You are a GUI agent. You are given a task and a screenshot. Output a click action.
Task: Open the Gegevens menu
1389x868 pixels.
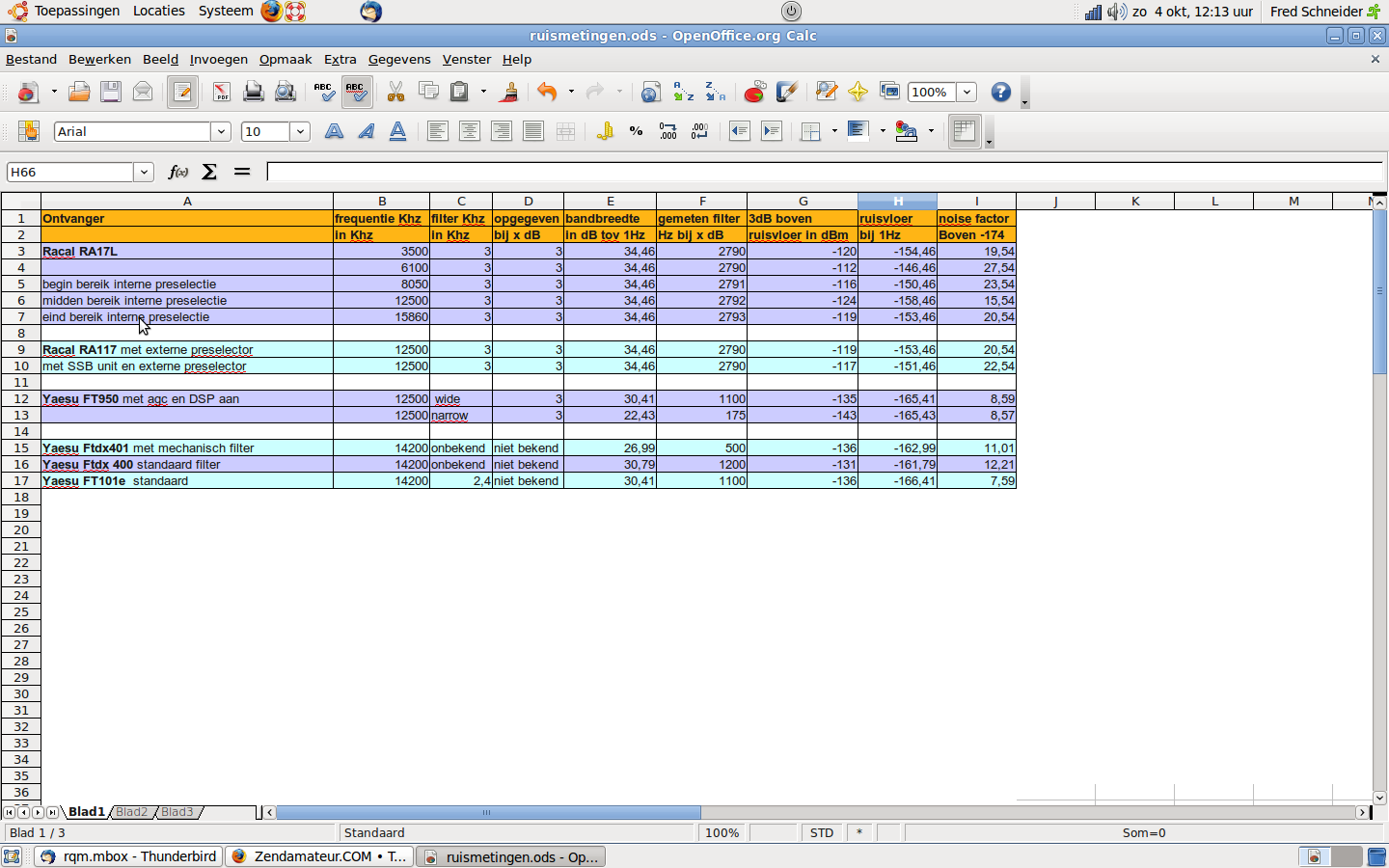399,59
